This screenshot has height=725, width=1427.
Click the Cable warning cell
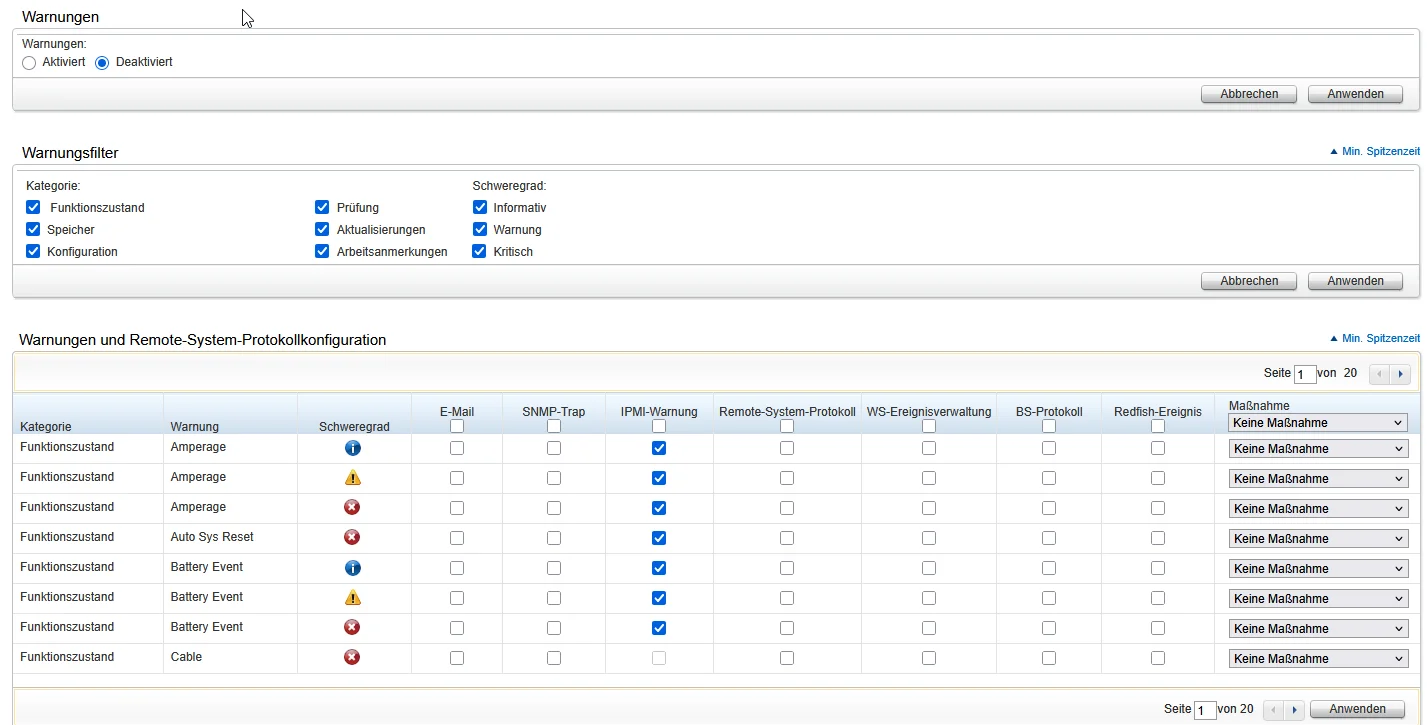point(186,657)
